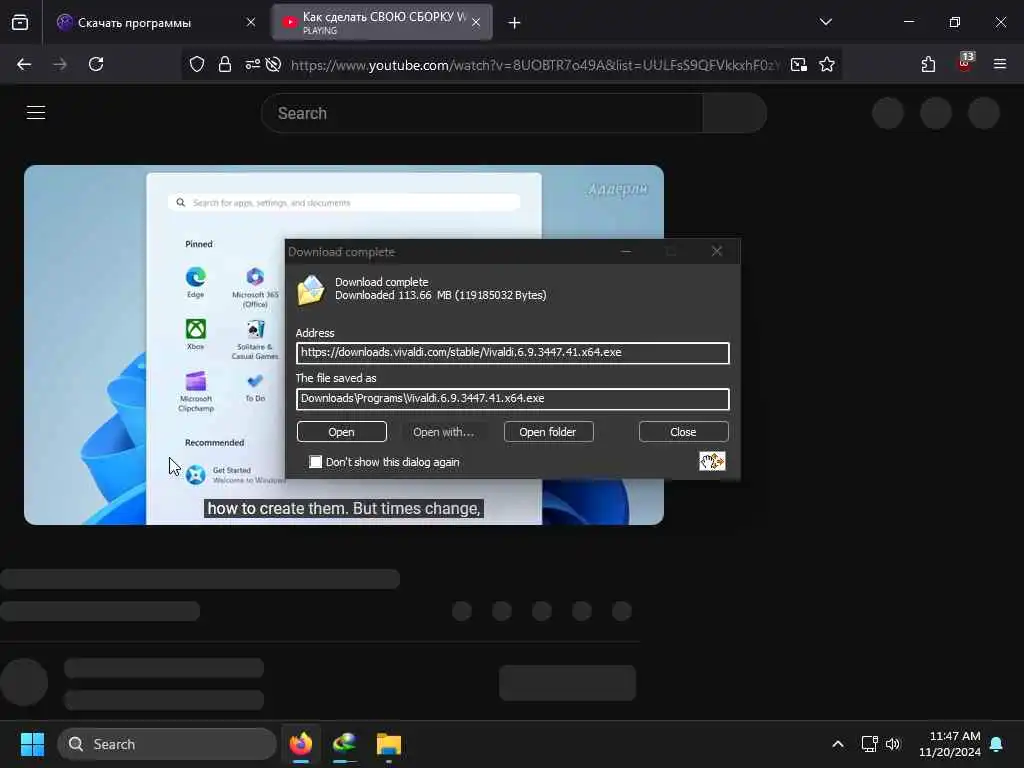Viewport: 1024px width, 768px height.
Task: Open site permissions icon in address bar
Action: [252, 65]
